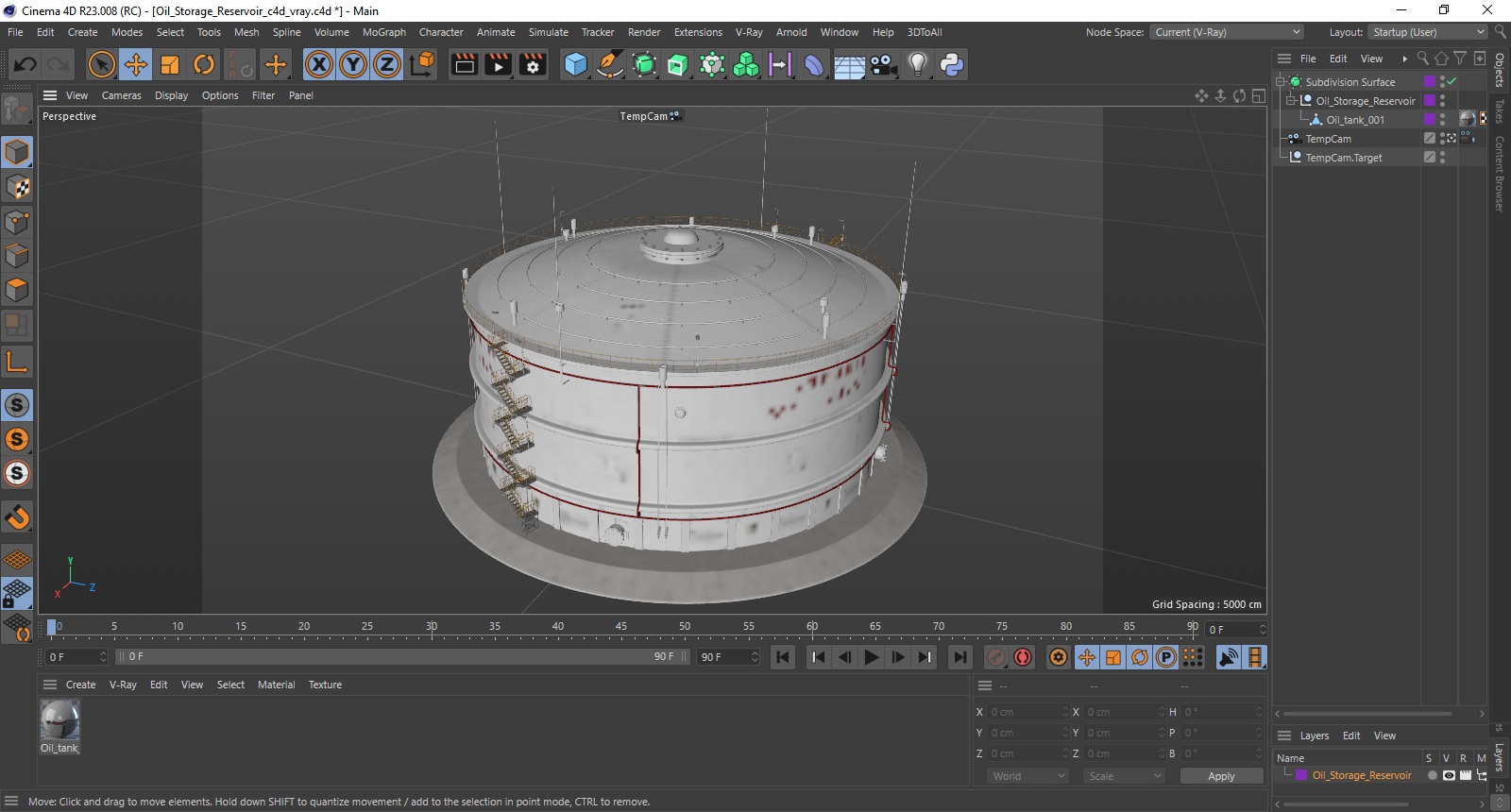Go to start of animation
Screen dimensions: 1511x812
click(x=783, y=657)
